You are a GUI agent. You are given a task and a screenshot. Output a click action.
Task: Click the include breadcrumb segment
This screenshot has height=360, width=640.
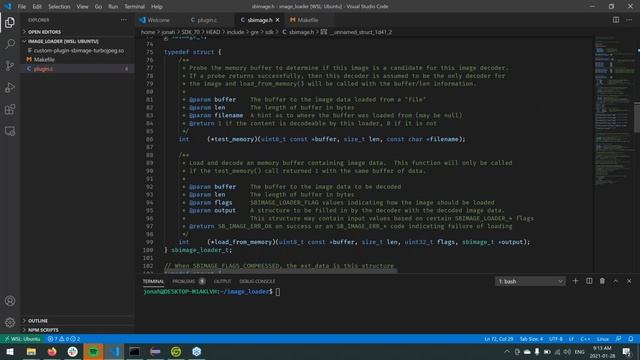[x=235, y=32]
